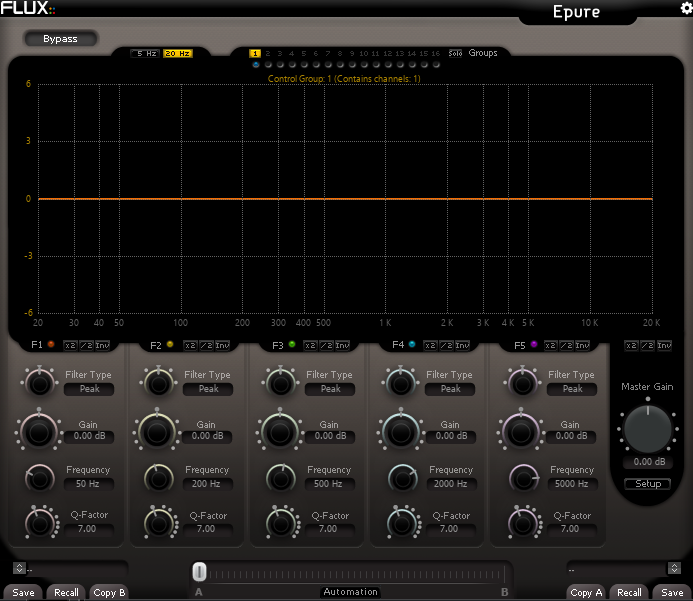The height and width of the screenshot is (601, 693).
Task: Click Copy B button
Action: coord(109,593)
